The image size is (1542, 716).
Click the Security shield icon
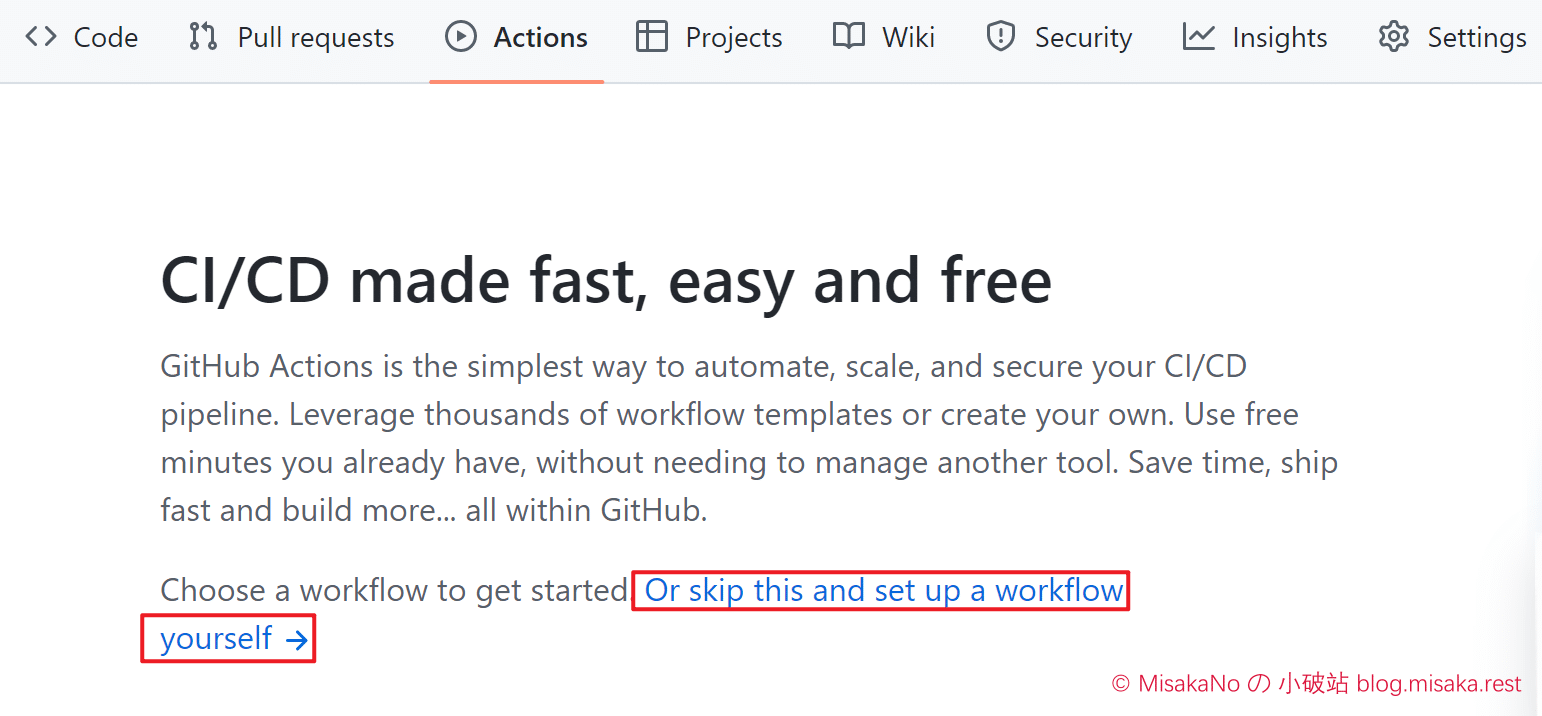[1001, 37]
